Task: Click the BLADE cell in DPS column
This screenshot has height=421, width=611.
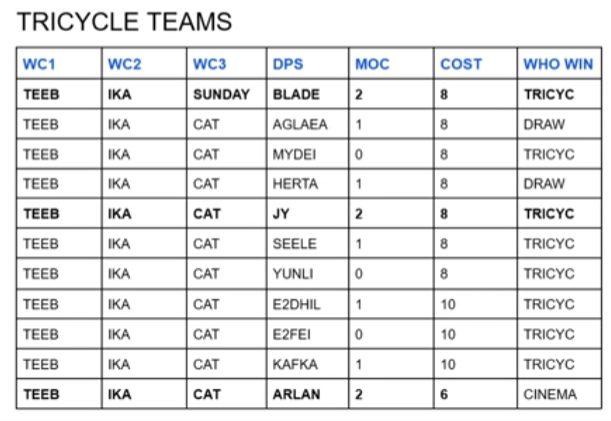Action: point(308,94)
